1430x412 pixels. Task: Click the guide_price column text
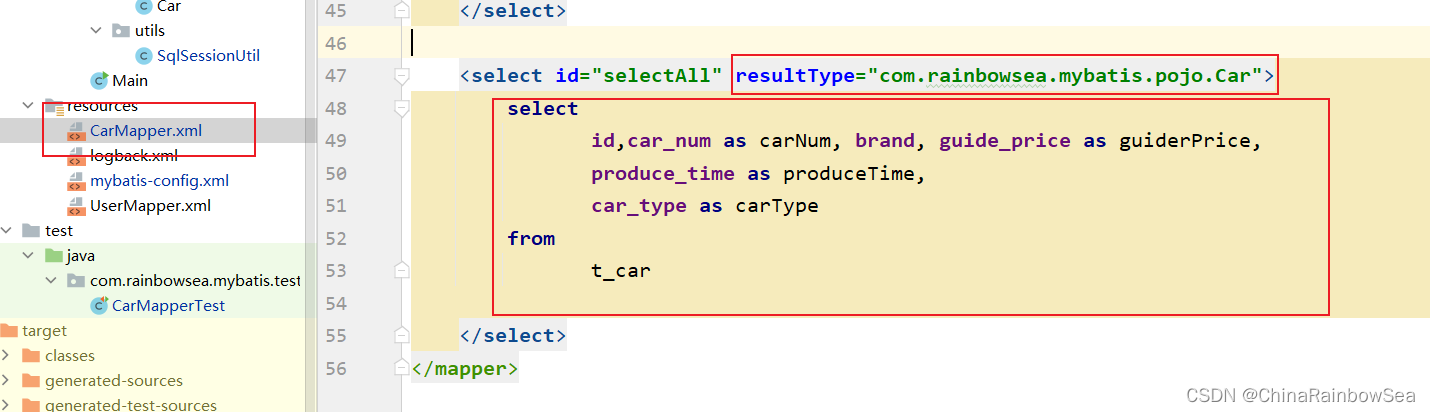(1005, 141)
